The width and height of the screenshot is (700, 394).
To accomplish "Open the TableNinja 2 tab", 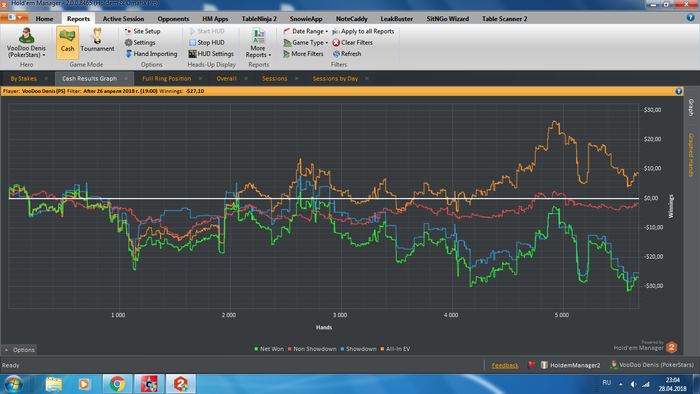I will click(259, 19).
